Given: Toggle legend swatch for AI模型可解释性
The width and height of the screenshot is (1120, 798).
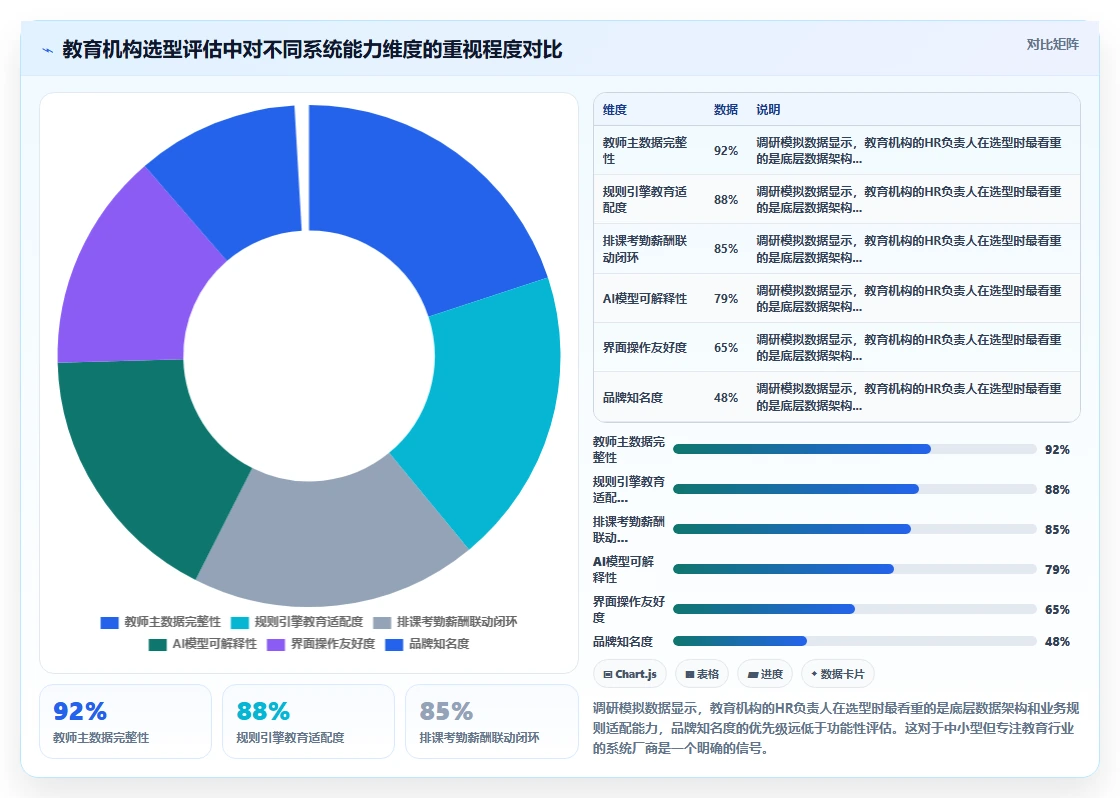Looking at the screenshot, I should coord(157,644).
